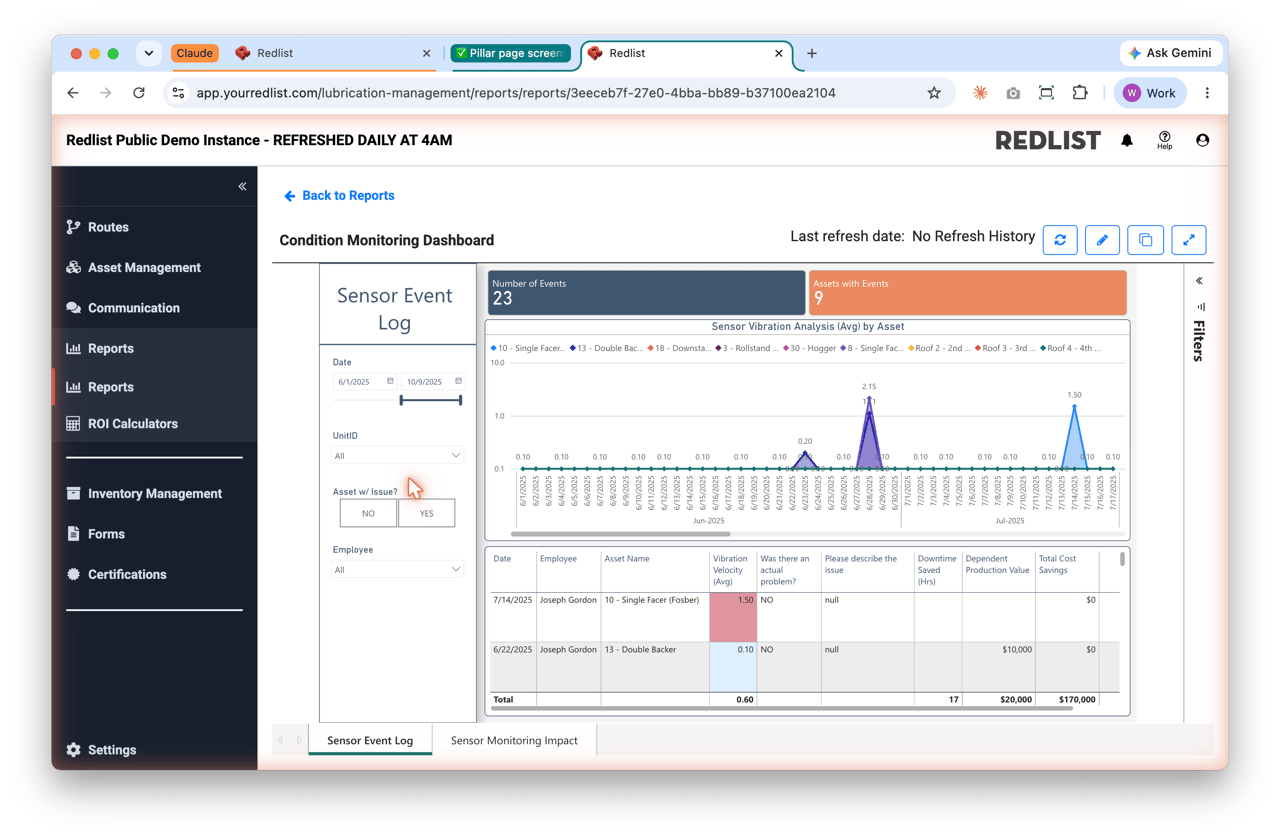Click Ask Gemini button
Image resolution: width=1280 pixels, height=838 pixels.
[x=1169, y=53]
